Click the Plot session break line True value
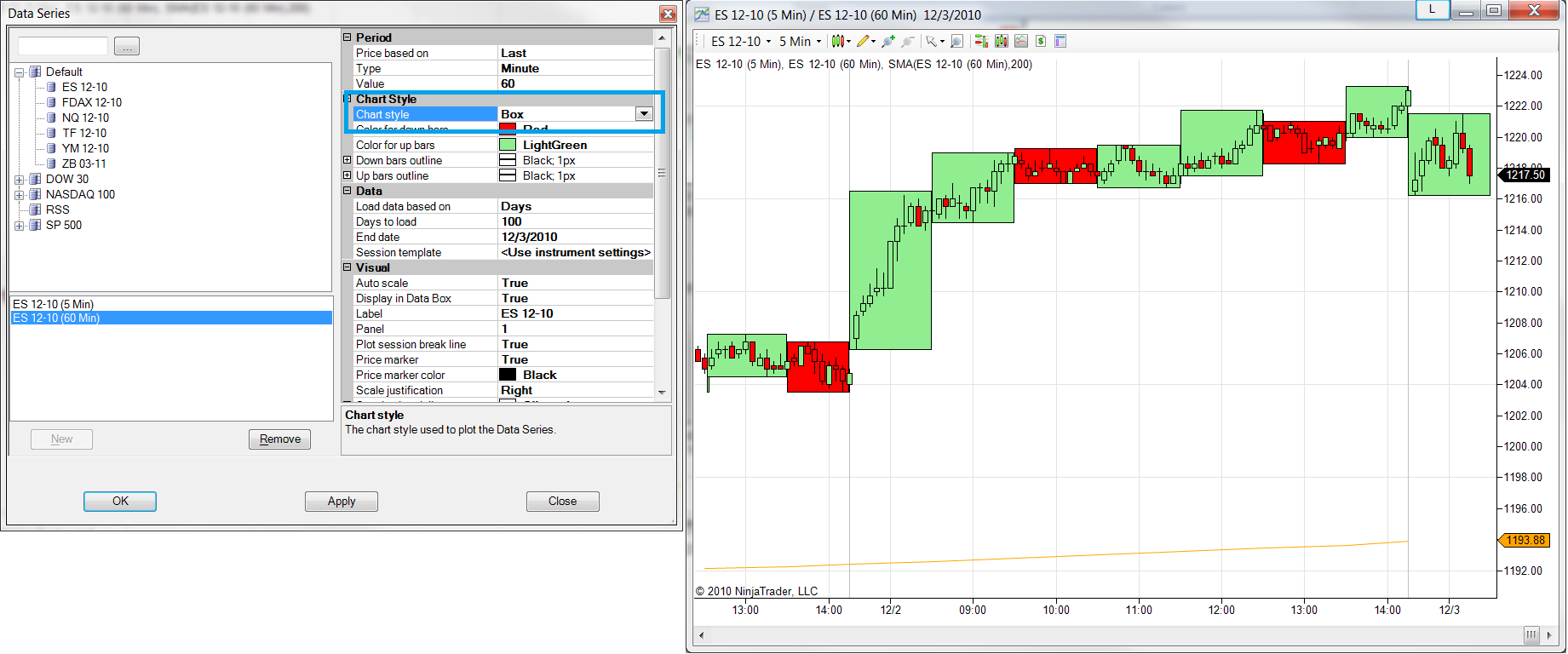The height and width of the screenshot is (654, 1568). tap(576, 344)
